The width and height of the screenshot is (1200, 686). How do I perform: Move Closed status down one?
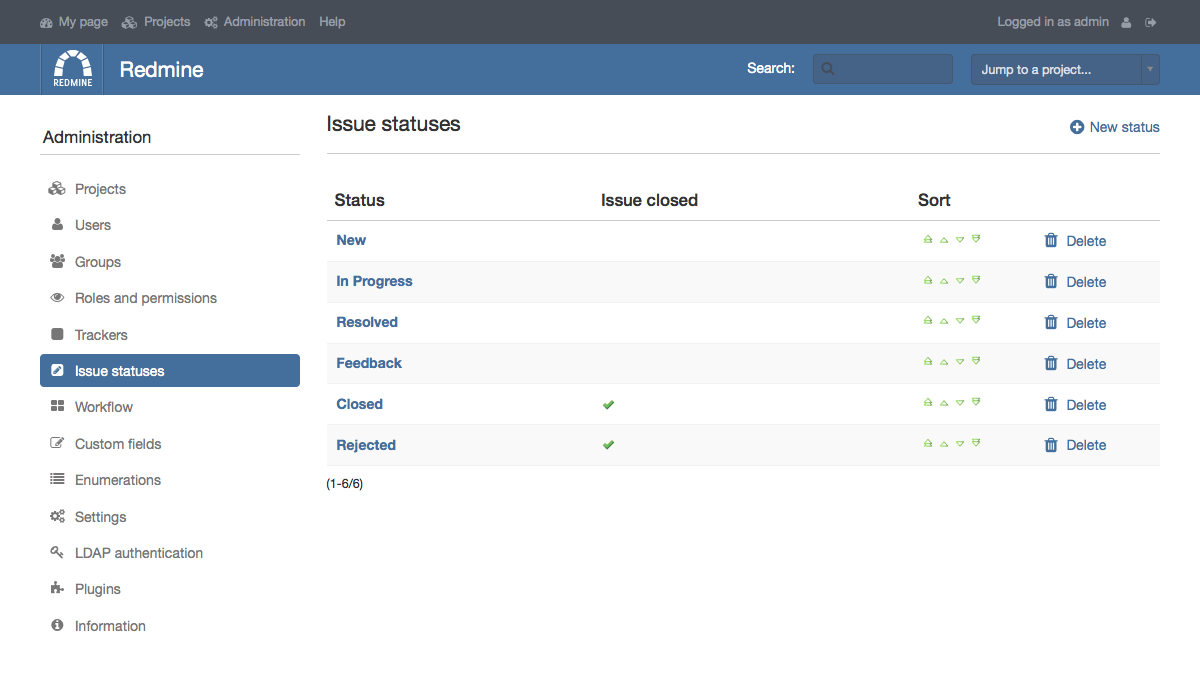coord(960,402)
